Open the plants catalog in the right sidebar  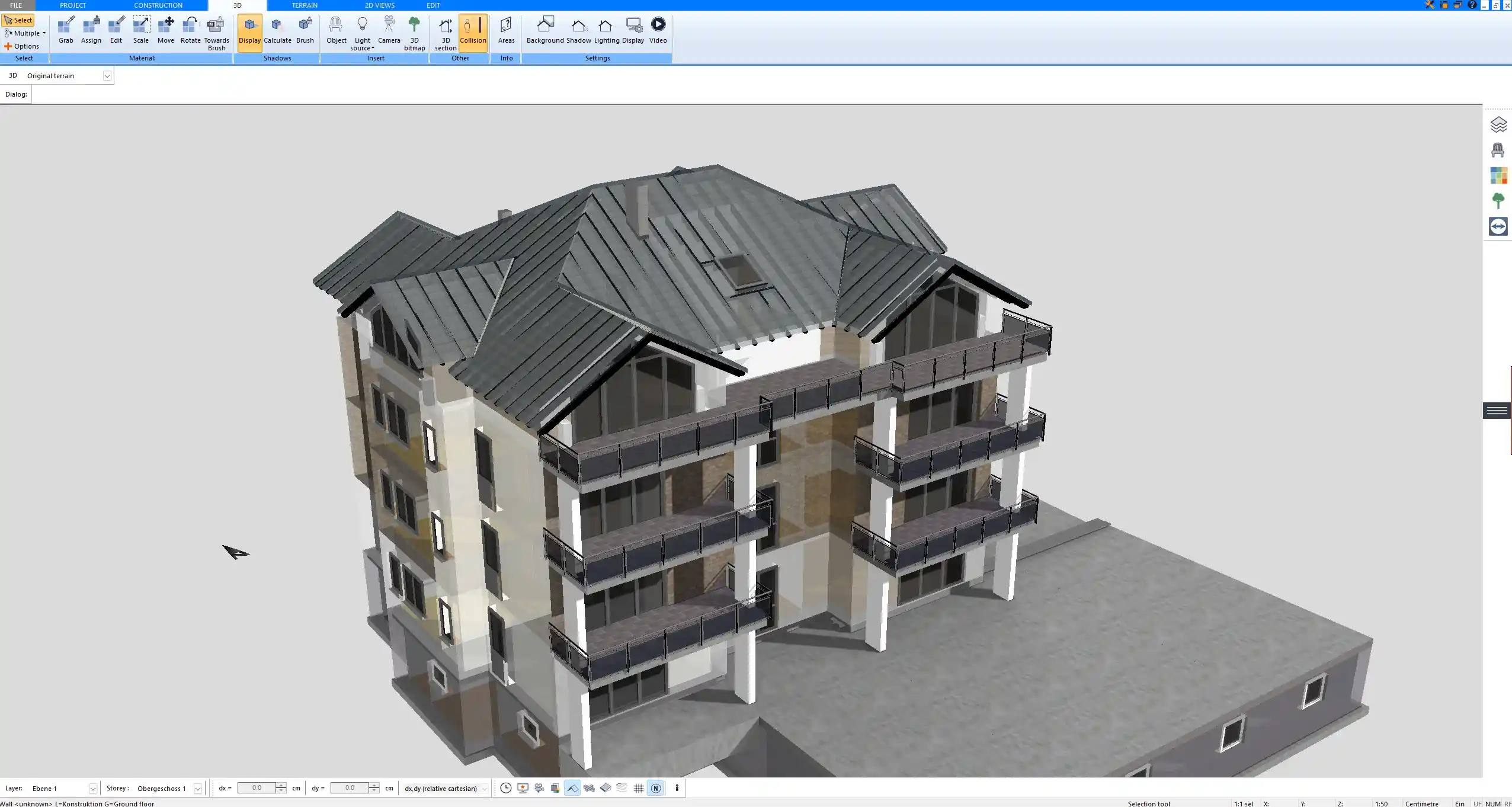pyautogui.click(x=1498, y=200)
